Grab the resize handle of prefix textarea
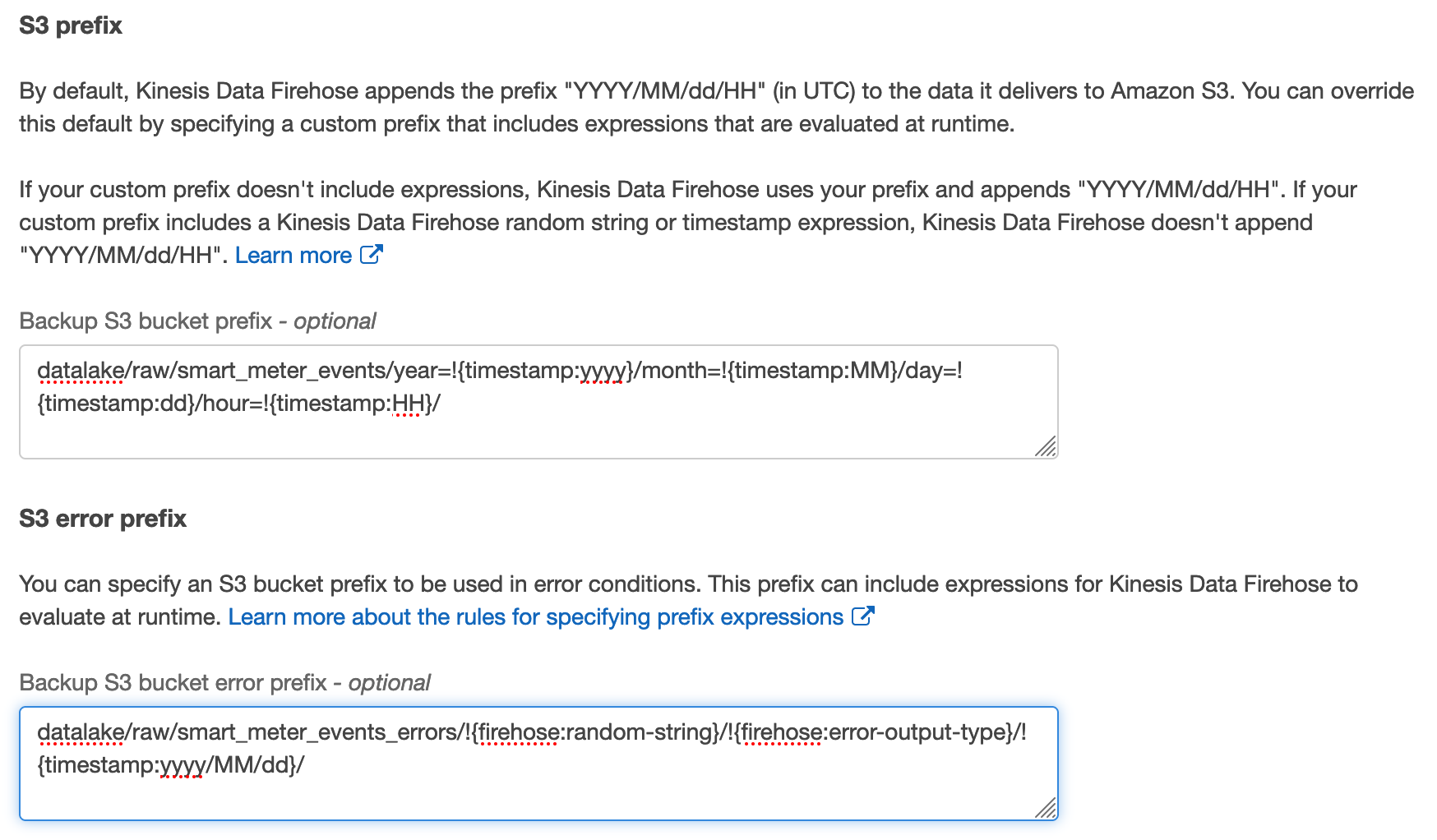The width and height of the screenshot is (1437, 840). pos(1045,446)
